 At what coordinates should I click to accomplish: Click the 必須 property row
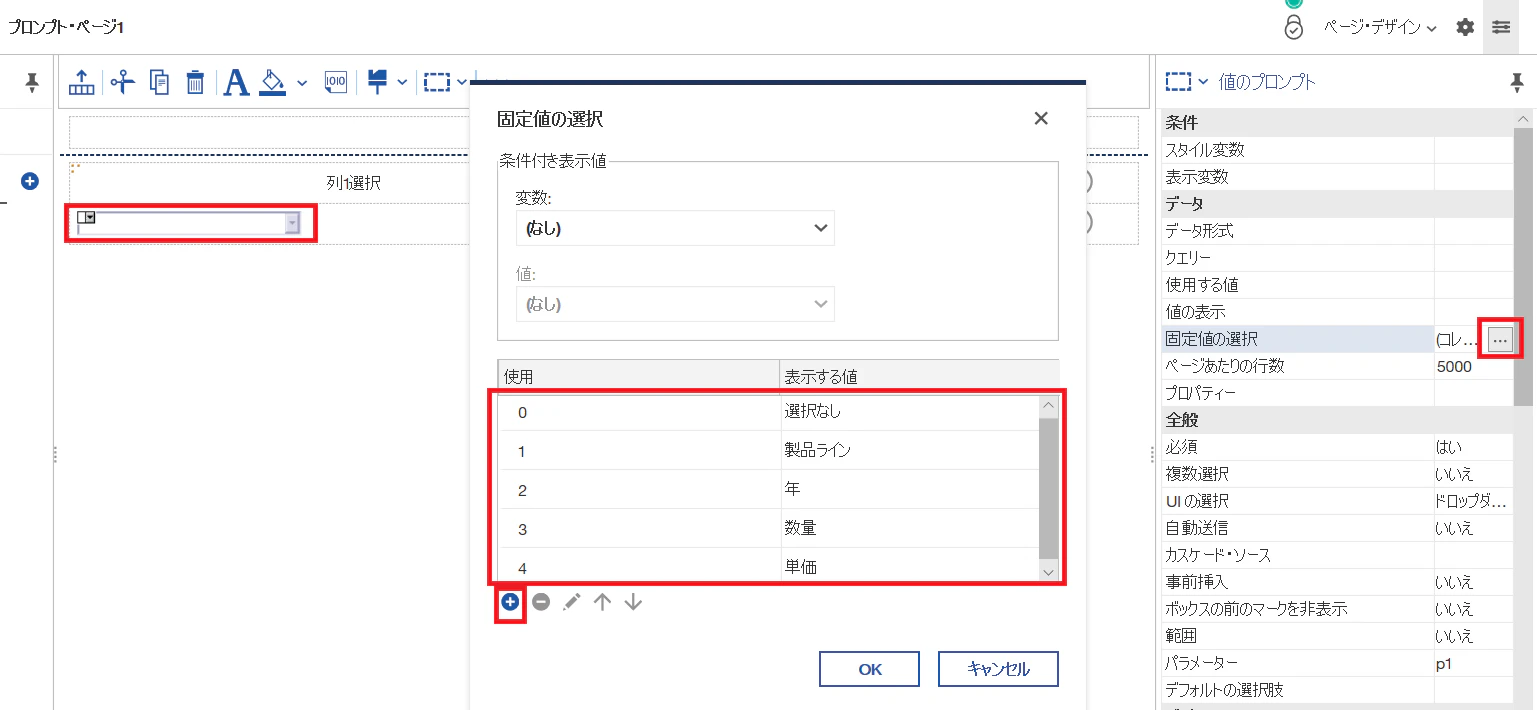point(1337,447)
